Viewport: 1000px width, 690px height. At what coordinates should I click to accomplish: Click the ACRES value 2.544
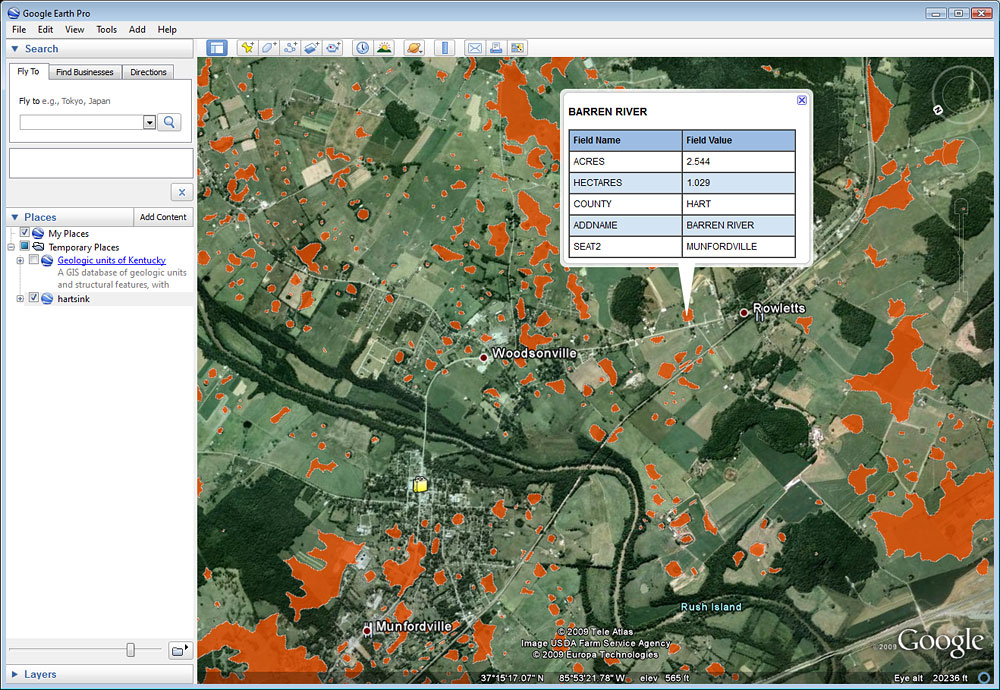(698, 161)
